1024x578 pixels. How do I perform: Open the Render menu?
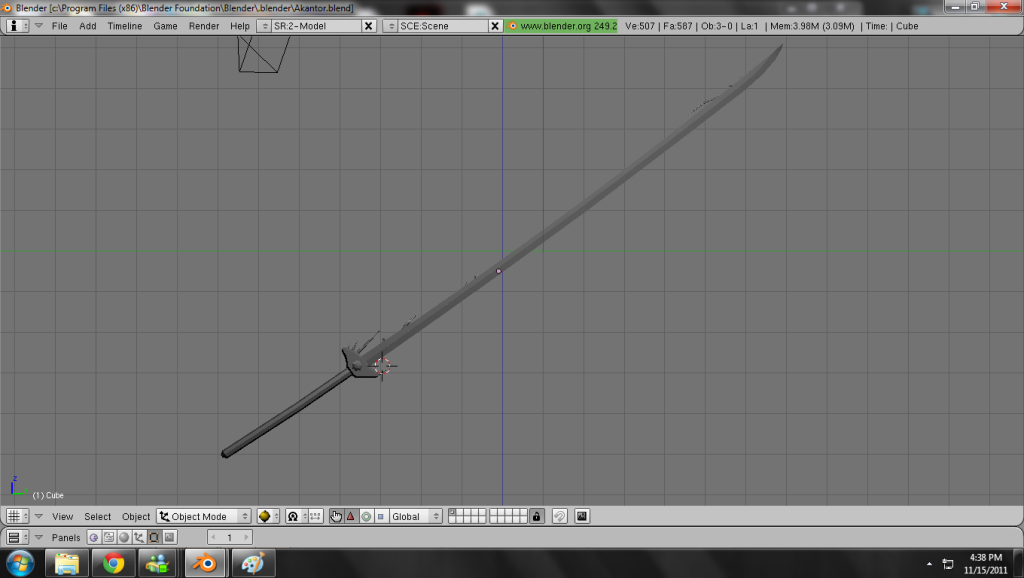204,26
